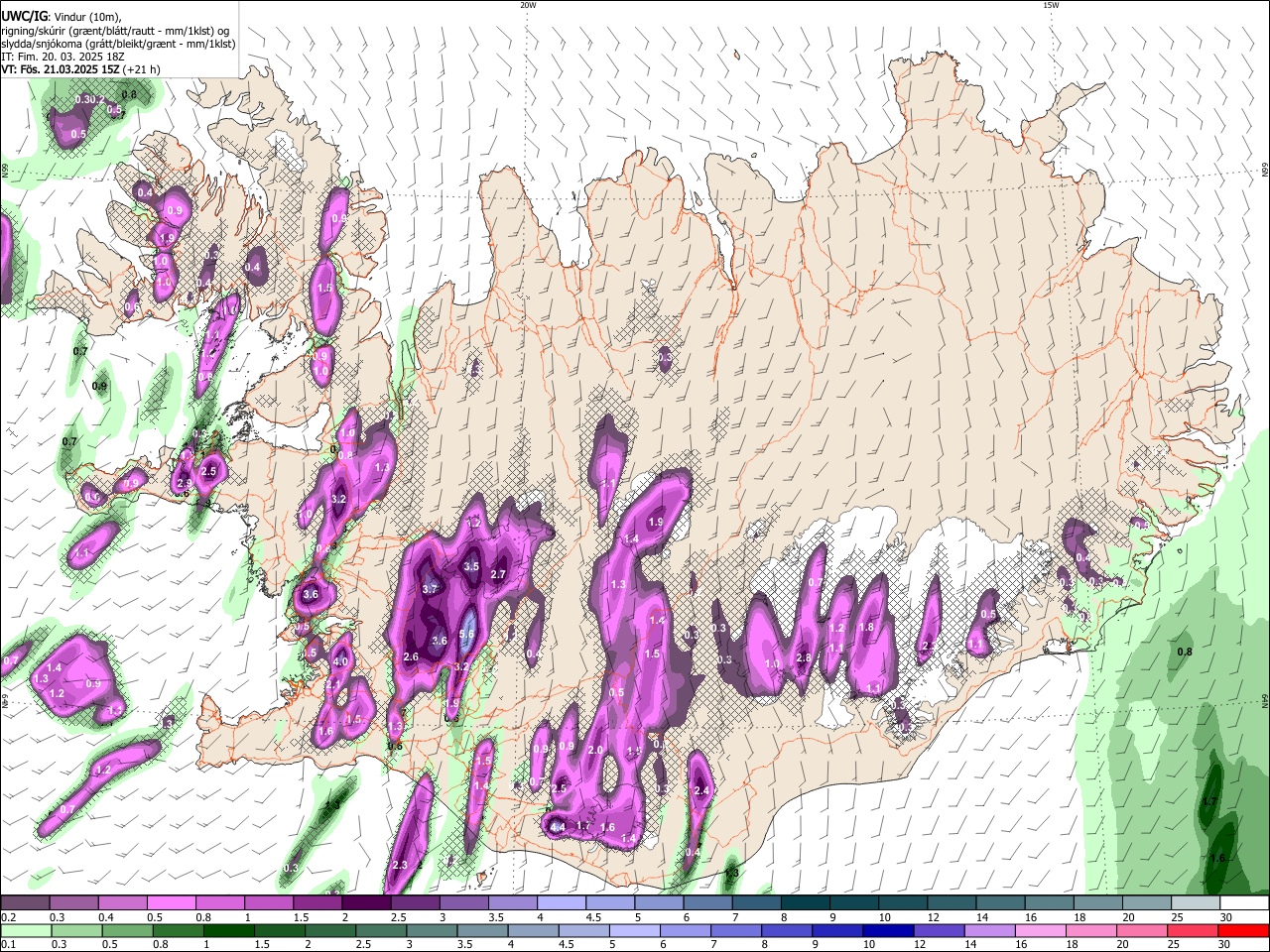Click the light grey 25–30 swatch, upper legend
The width and height of the screenshot is (1270, 952).
tap(1196, 902)
